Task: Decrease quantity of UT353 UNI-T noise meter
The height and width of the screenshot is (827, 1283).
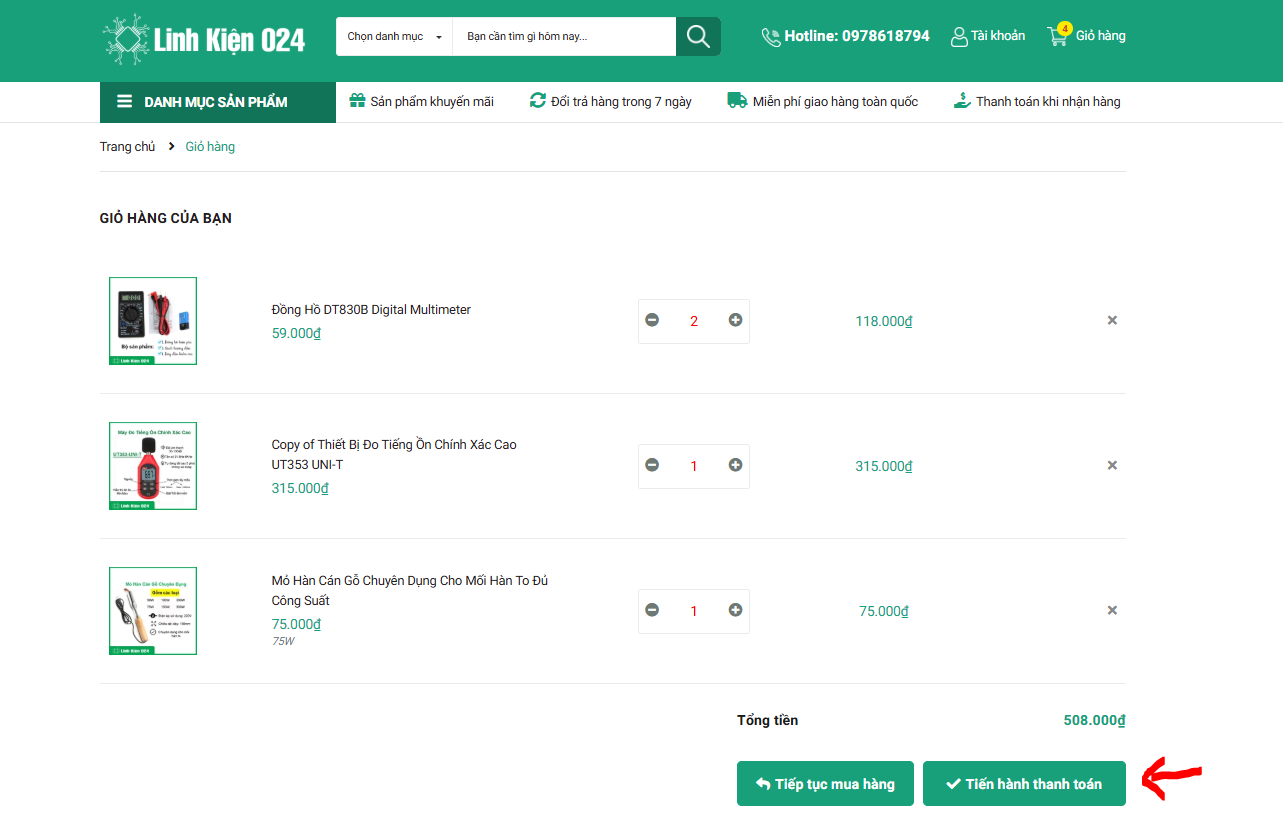Action: [652, 465]
